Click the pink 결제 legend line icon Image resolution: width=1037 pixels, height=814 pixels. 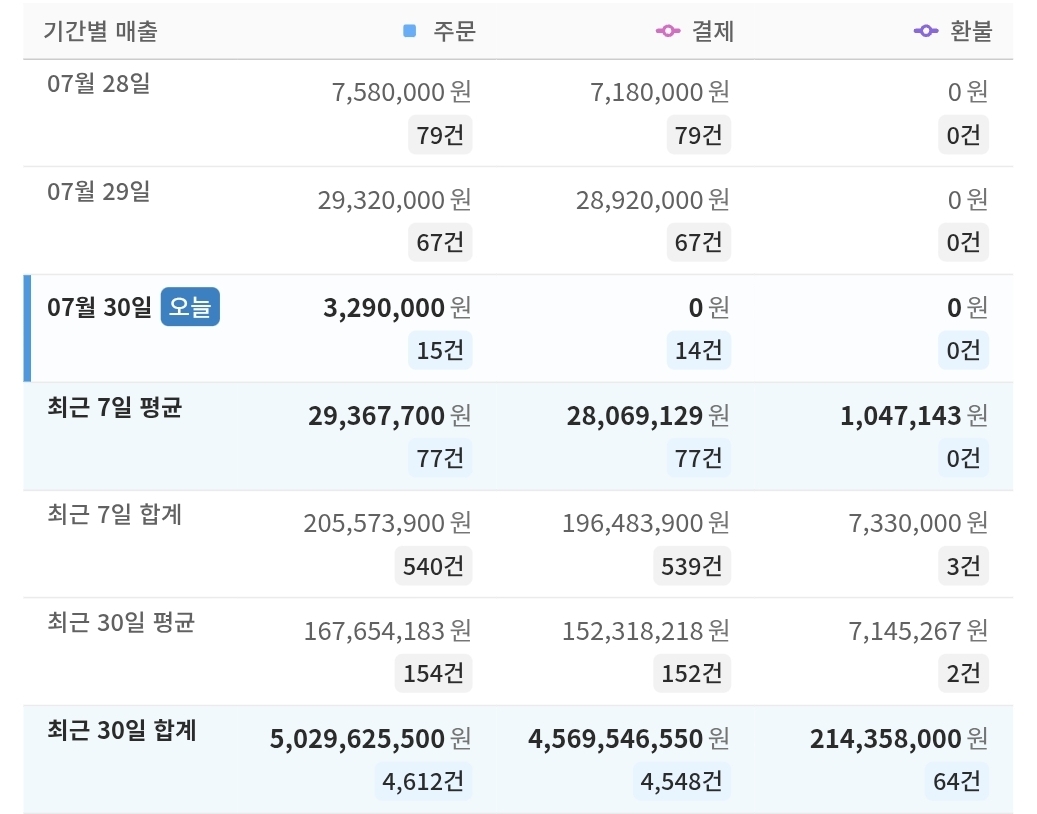667,31
